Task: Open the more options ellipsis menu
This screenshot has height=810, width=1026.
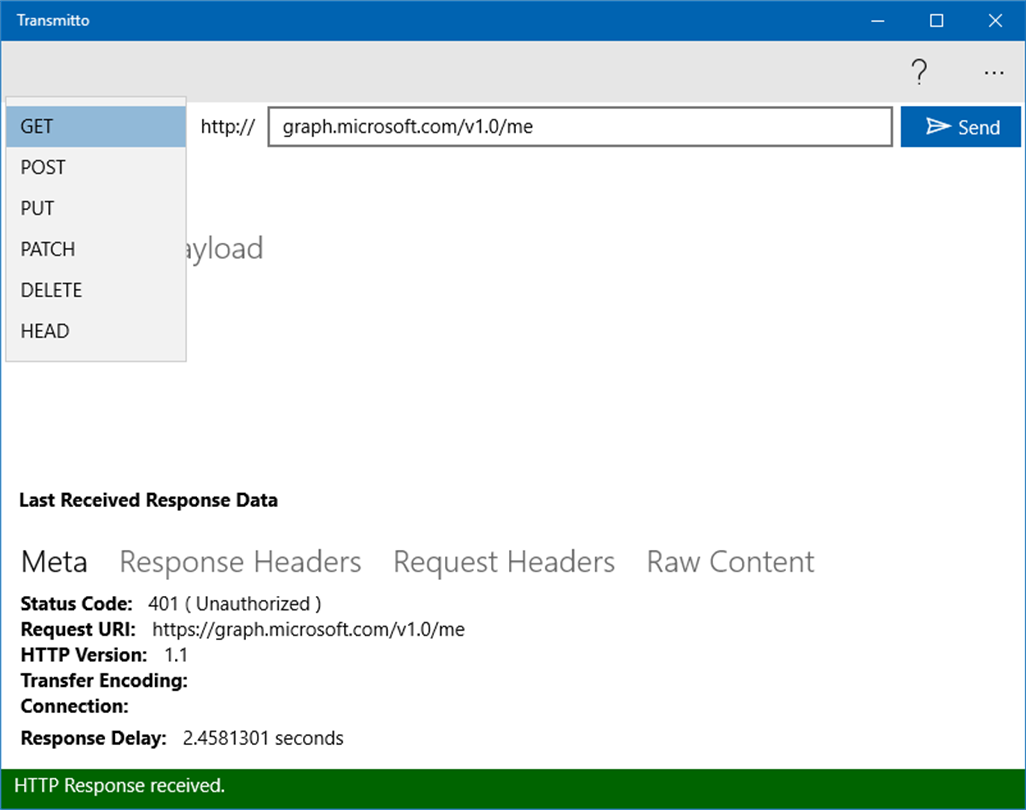Action: pos(993,72)
